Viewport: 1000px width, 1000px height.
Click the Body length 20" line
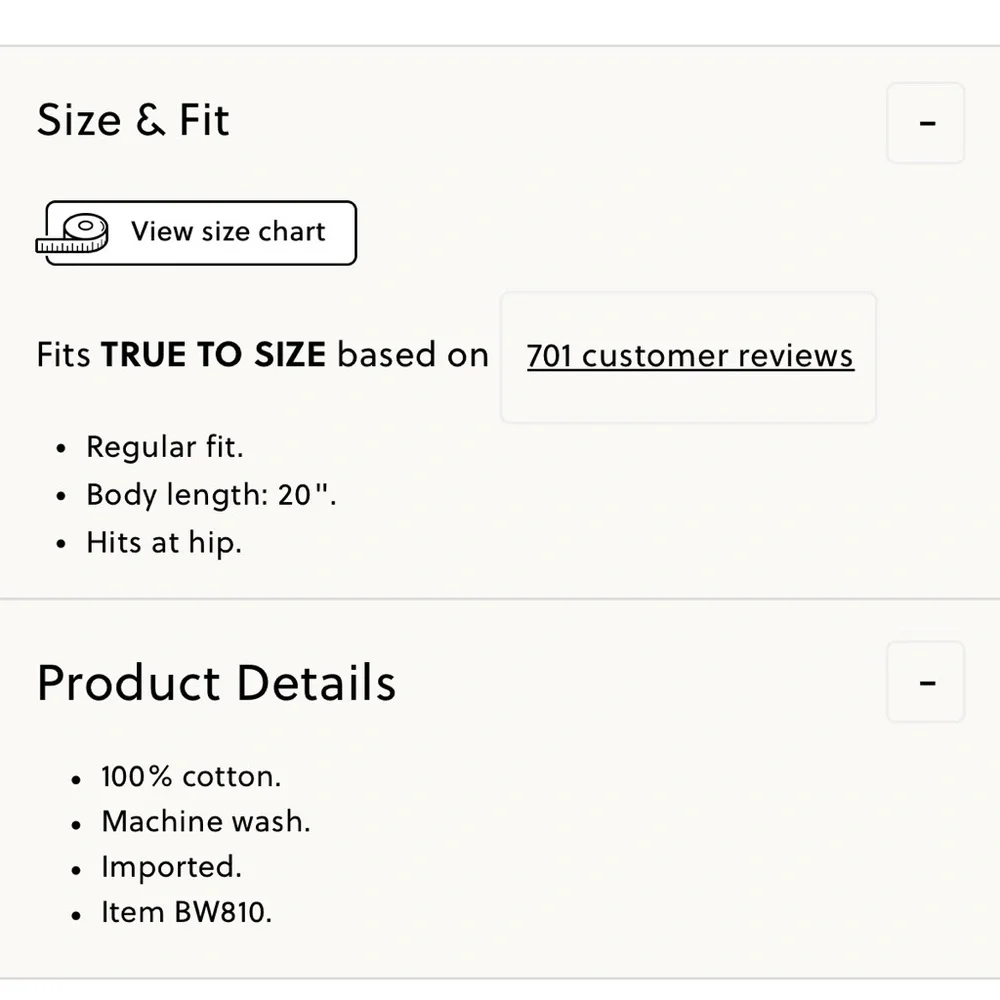[x=211, y=495]
